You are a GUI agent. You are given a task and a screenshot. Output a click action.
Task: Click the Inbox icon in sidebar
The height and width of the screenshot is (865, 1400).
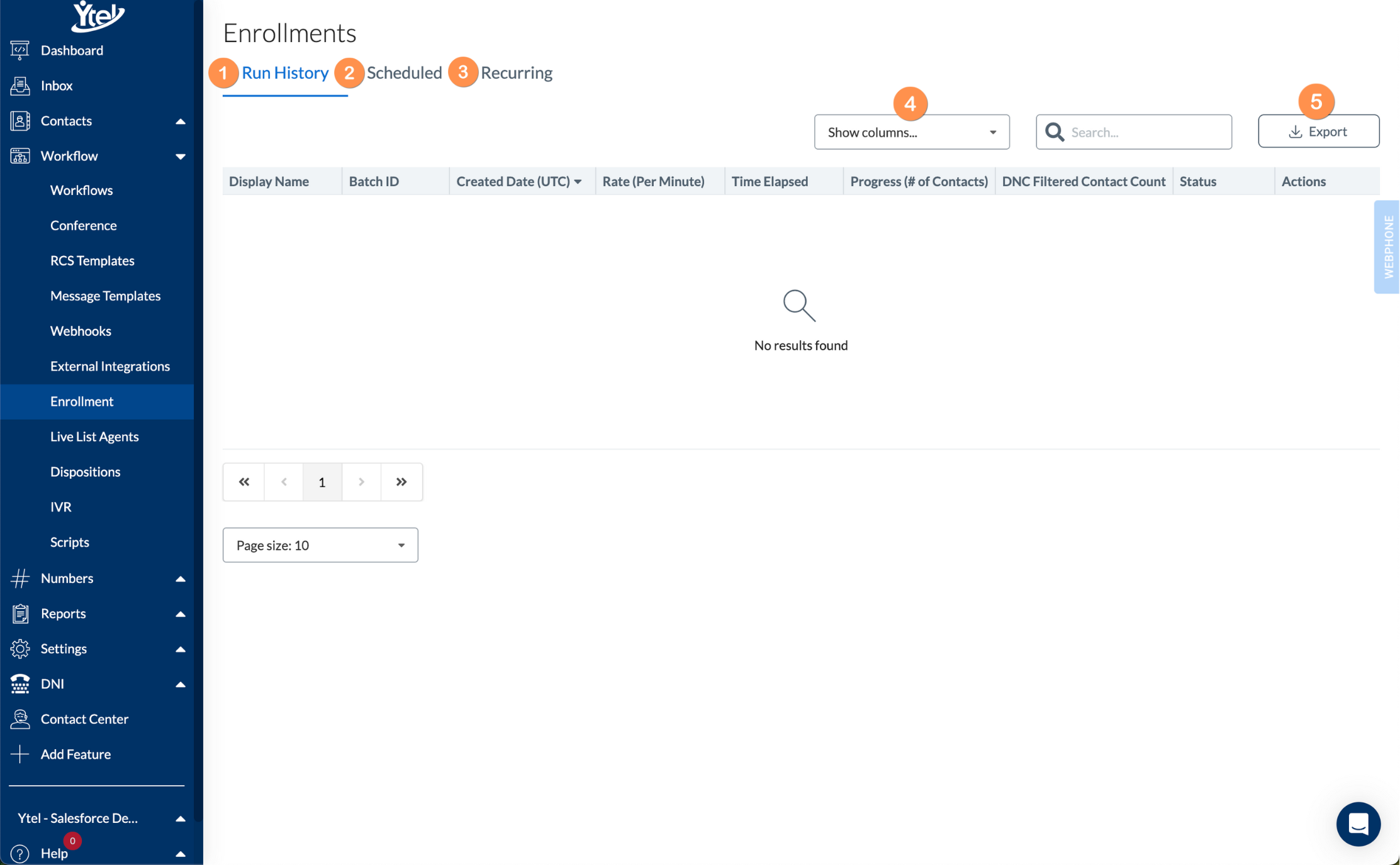click(20, 86)
